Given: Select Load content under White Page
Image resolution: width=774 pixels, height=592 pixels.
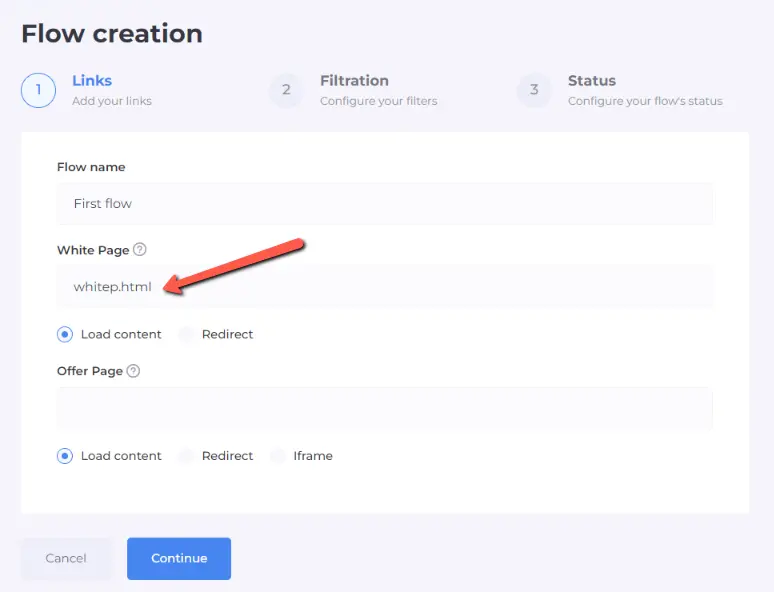Looking at the screenshot, I should [66, 334].
